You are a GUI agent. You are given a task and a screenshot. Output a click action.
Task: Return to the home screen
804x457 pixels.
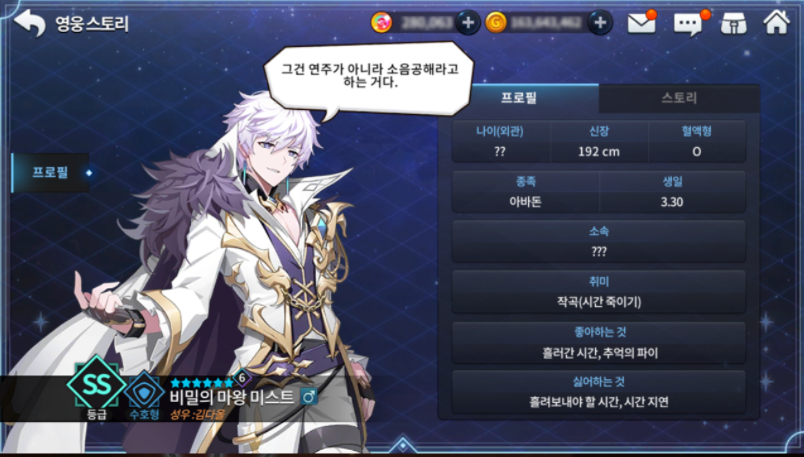776,23
